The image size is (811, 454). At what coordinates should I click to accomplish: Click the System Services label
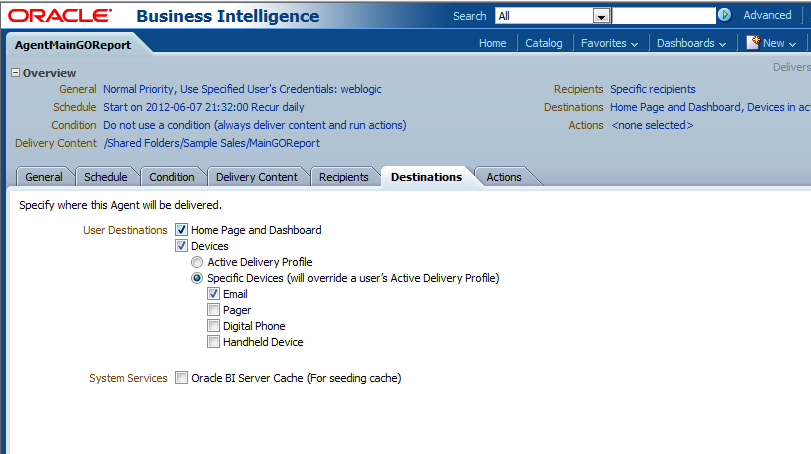coord(128,378)
